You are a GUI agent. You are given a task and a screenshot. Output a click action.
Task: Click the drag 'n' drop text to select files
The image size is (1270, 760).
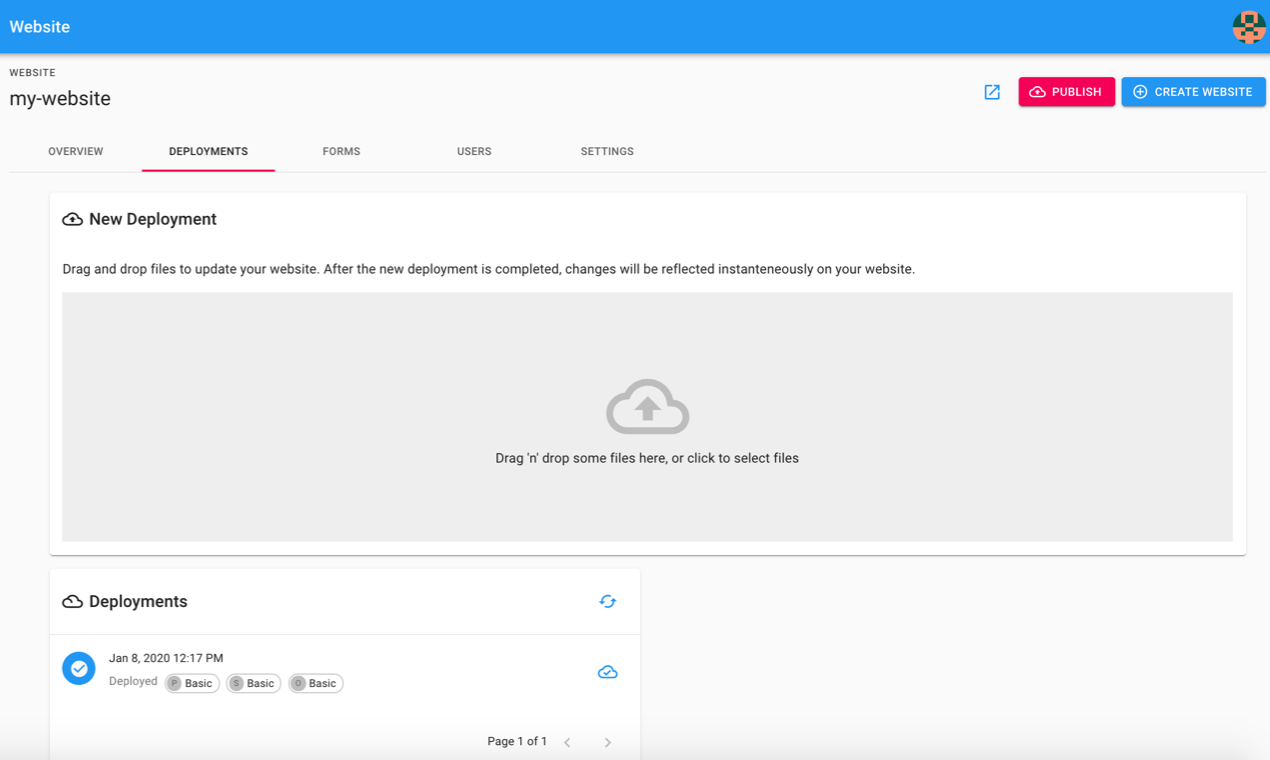647,458
